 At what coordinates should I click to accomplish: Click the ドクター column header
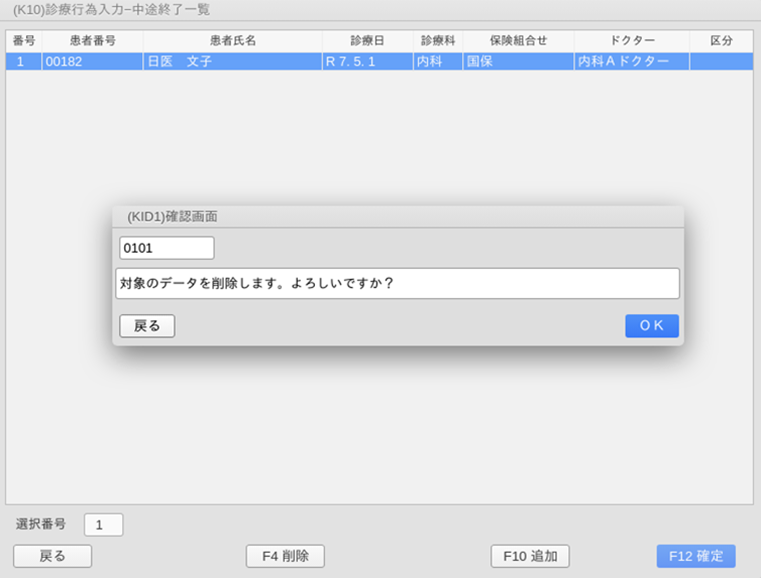pos(631,41)
